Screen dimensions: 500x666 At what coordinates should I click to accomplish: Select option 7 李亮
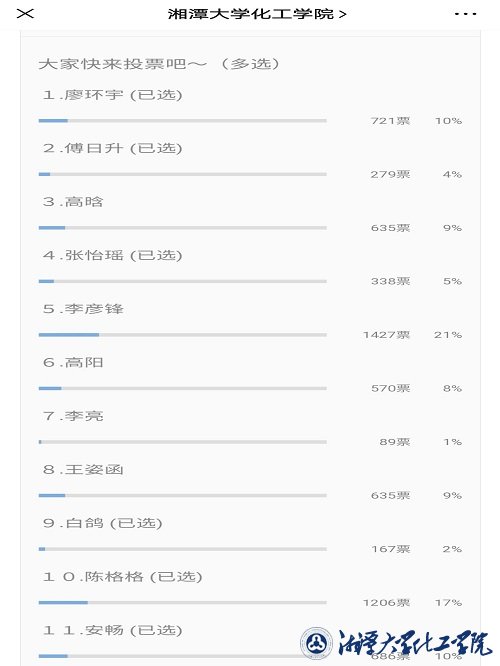pos(73,416)
